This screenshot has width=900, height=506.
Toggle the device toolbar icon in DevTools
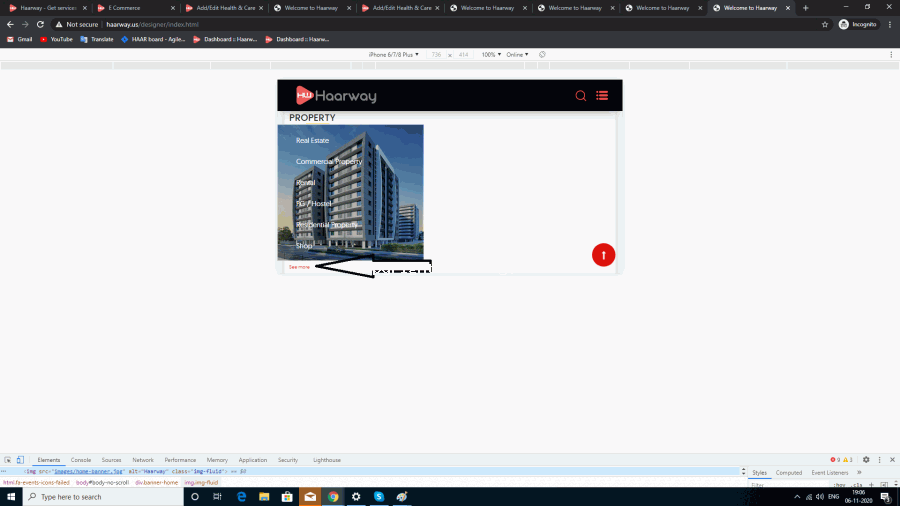pyautogui.click(x=20, y=460)
